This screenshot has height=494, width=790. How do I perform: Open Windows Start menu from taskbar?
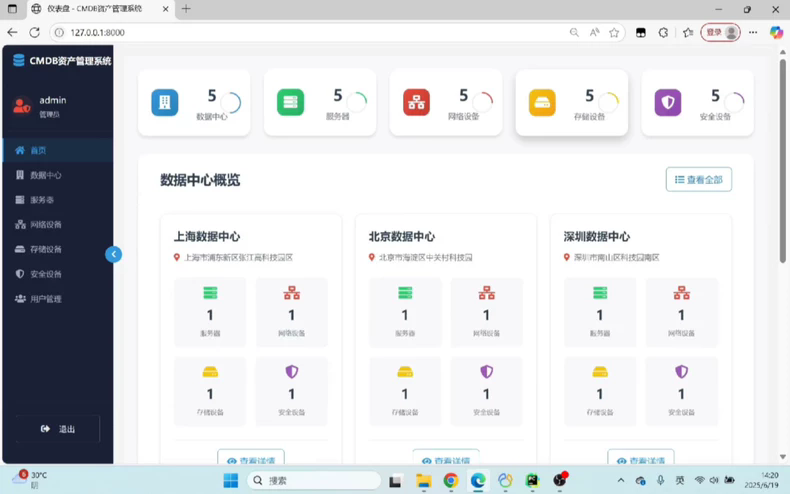click(x=230, y=481)
